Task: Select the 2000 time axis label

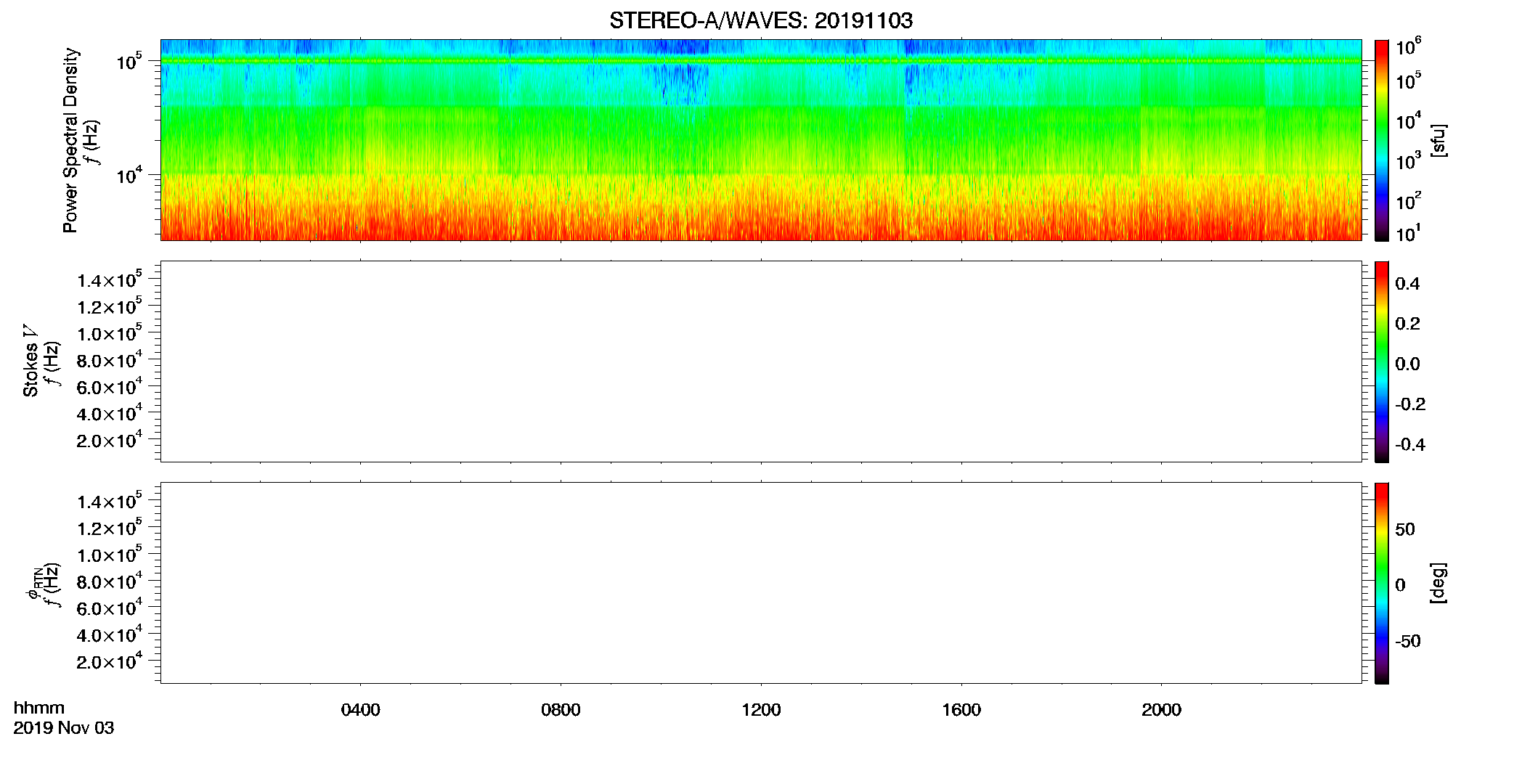Action: pos(1161,710)
